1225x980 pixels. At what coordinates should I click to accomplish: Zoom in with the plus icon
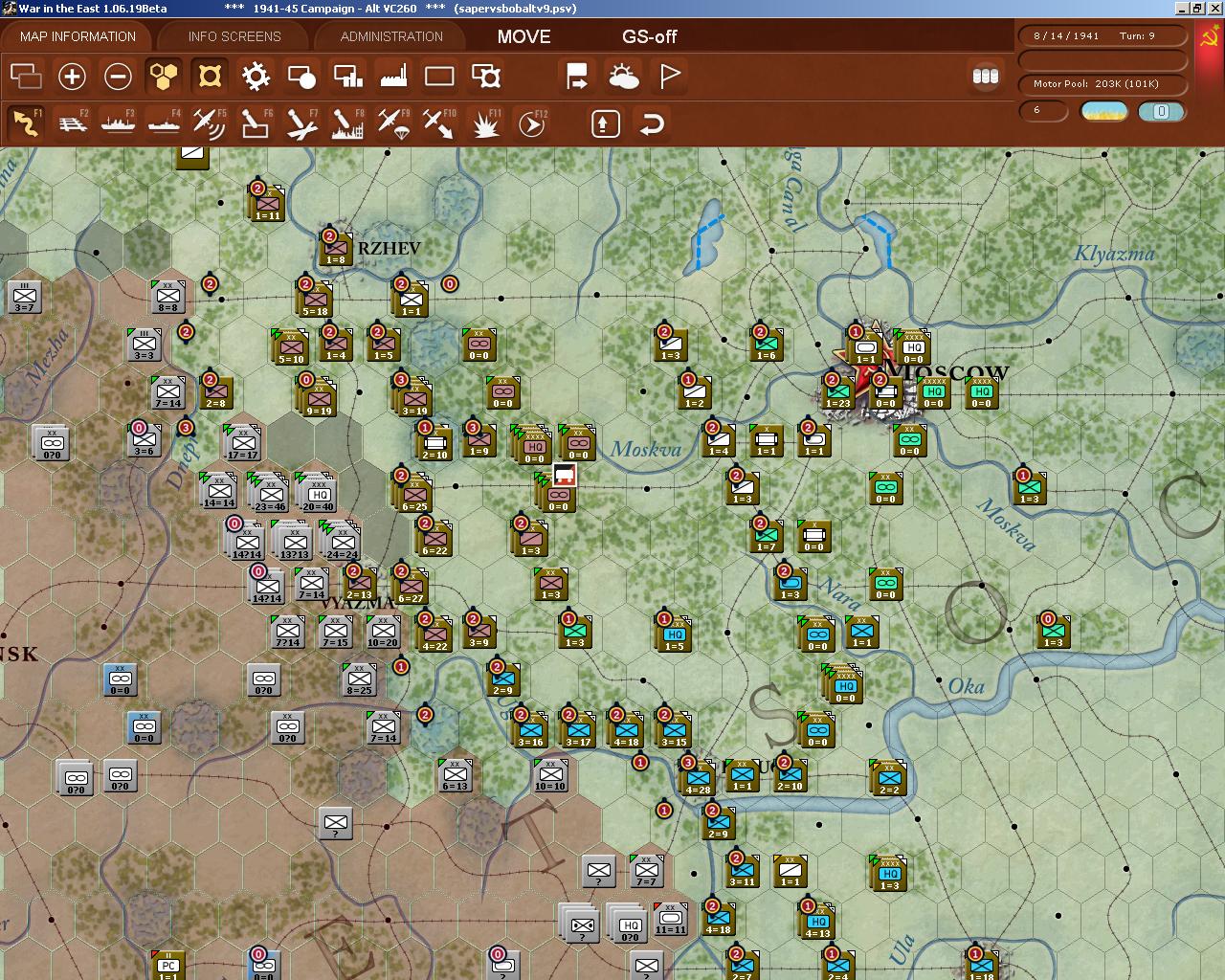click(x=72, y=76)
